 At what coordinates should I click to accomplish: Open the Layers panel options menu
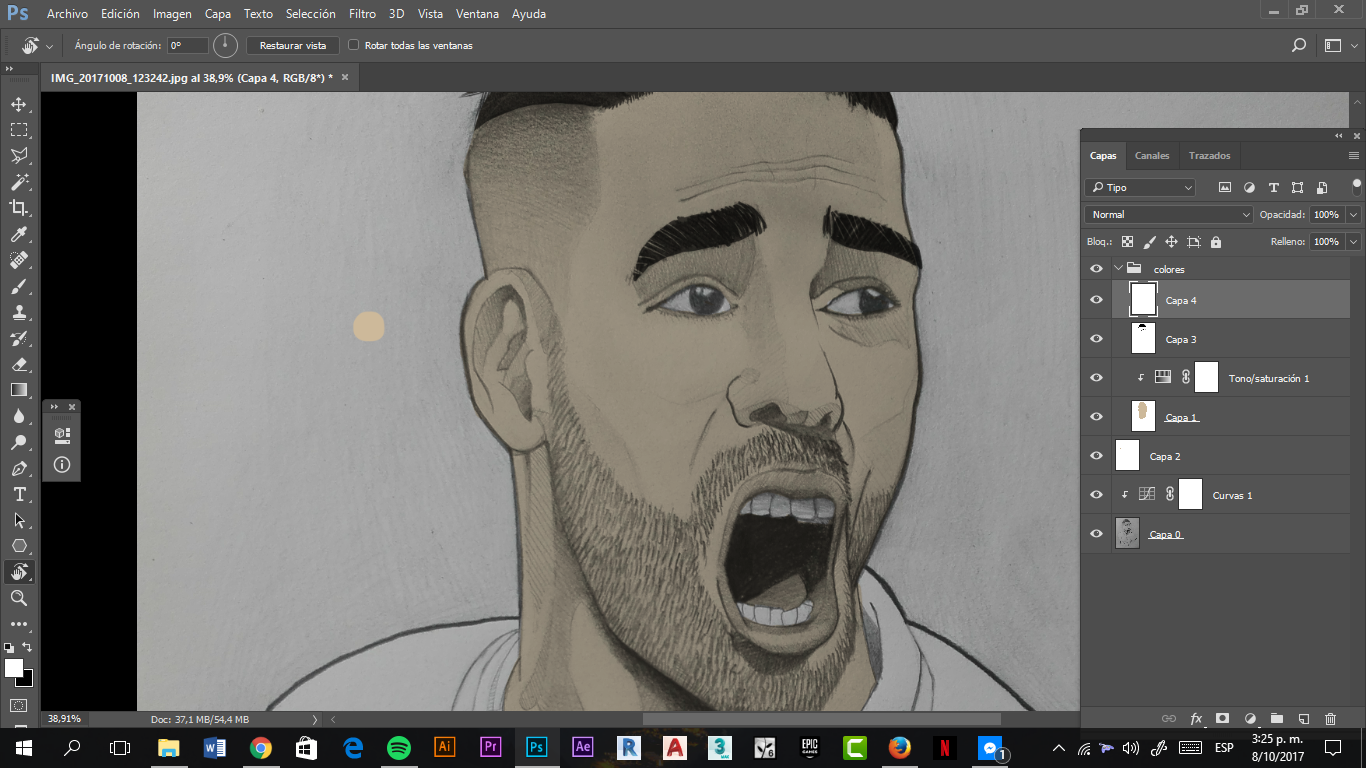(1354, 156)
